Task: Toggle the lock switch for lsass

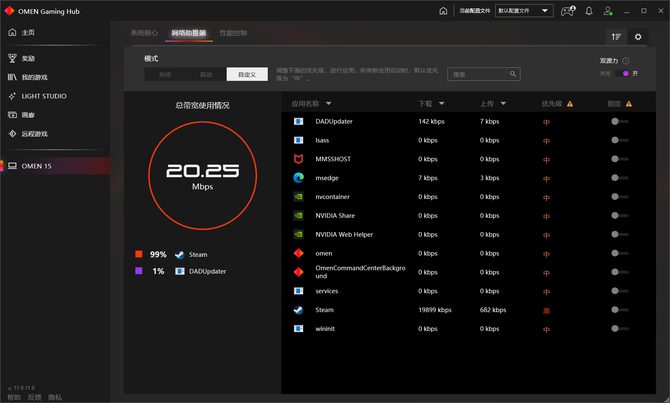Action: tap(620, 140)
